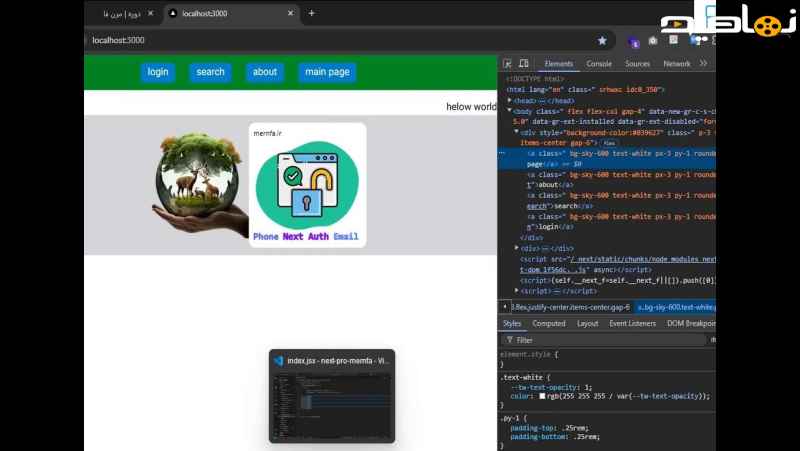
Task: Click the login button on the page
Action: [158, 72]
